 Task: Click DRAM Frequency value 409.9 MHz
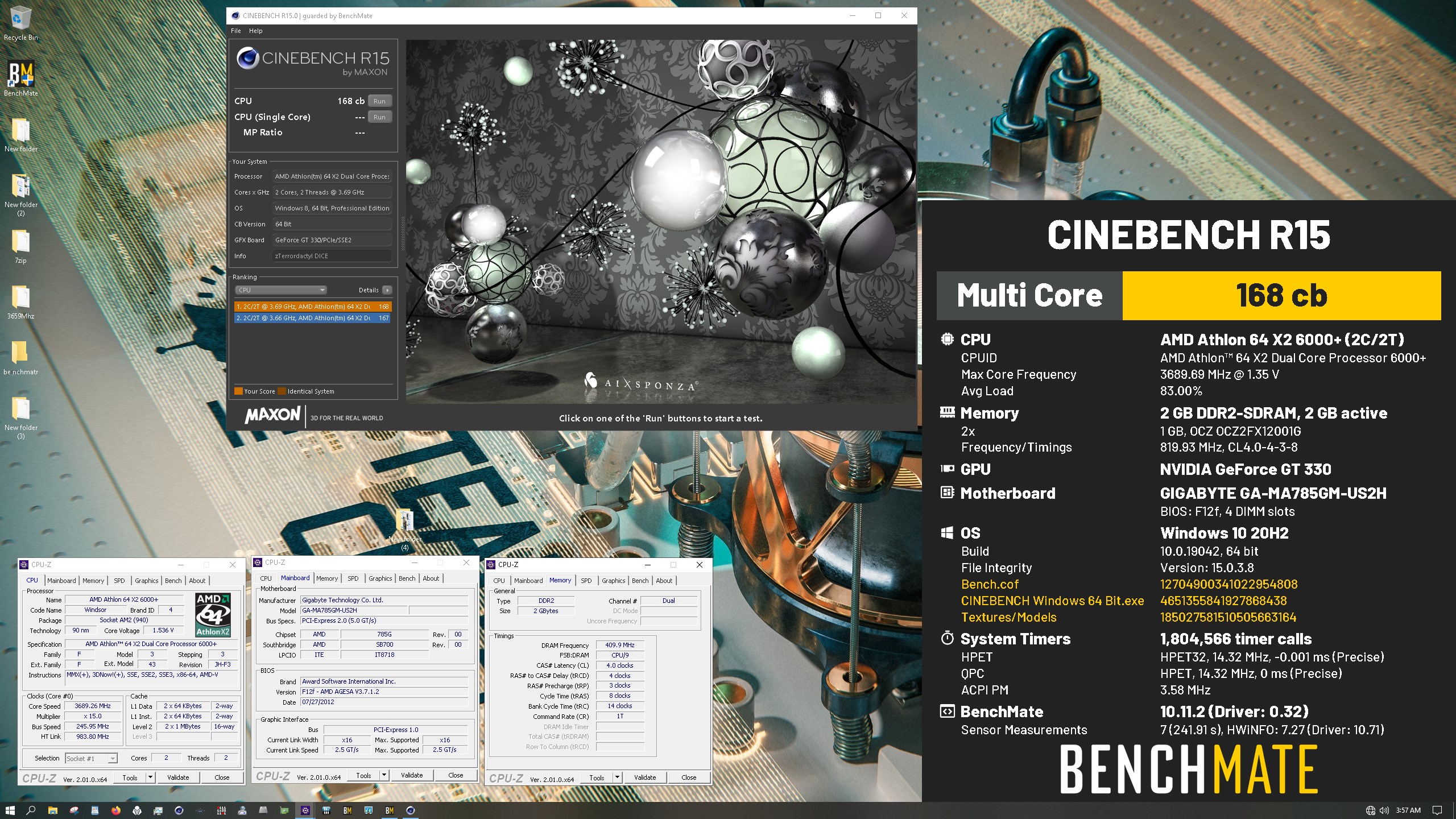(619, 645)
